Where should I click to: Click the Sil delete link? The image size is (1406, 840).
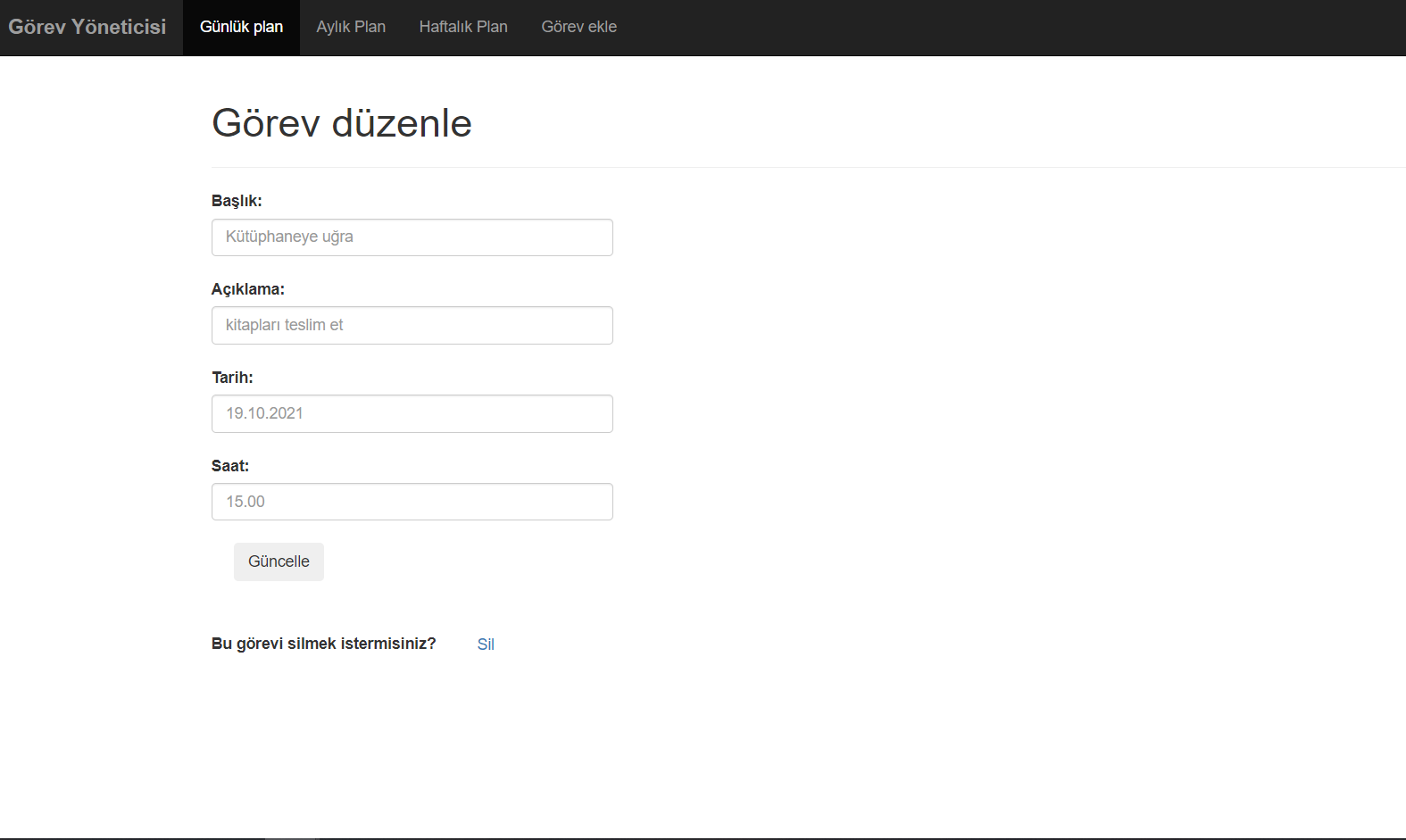click(x=486, y=645)
